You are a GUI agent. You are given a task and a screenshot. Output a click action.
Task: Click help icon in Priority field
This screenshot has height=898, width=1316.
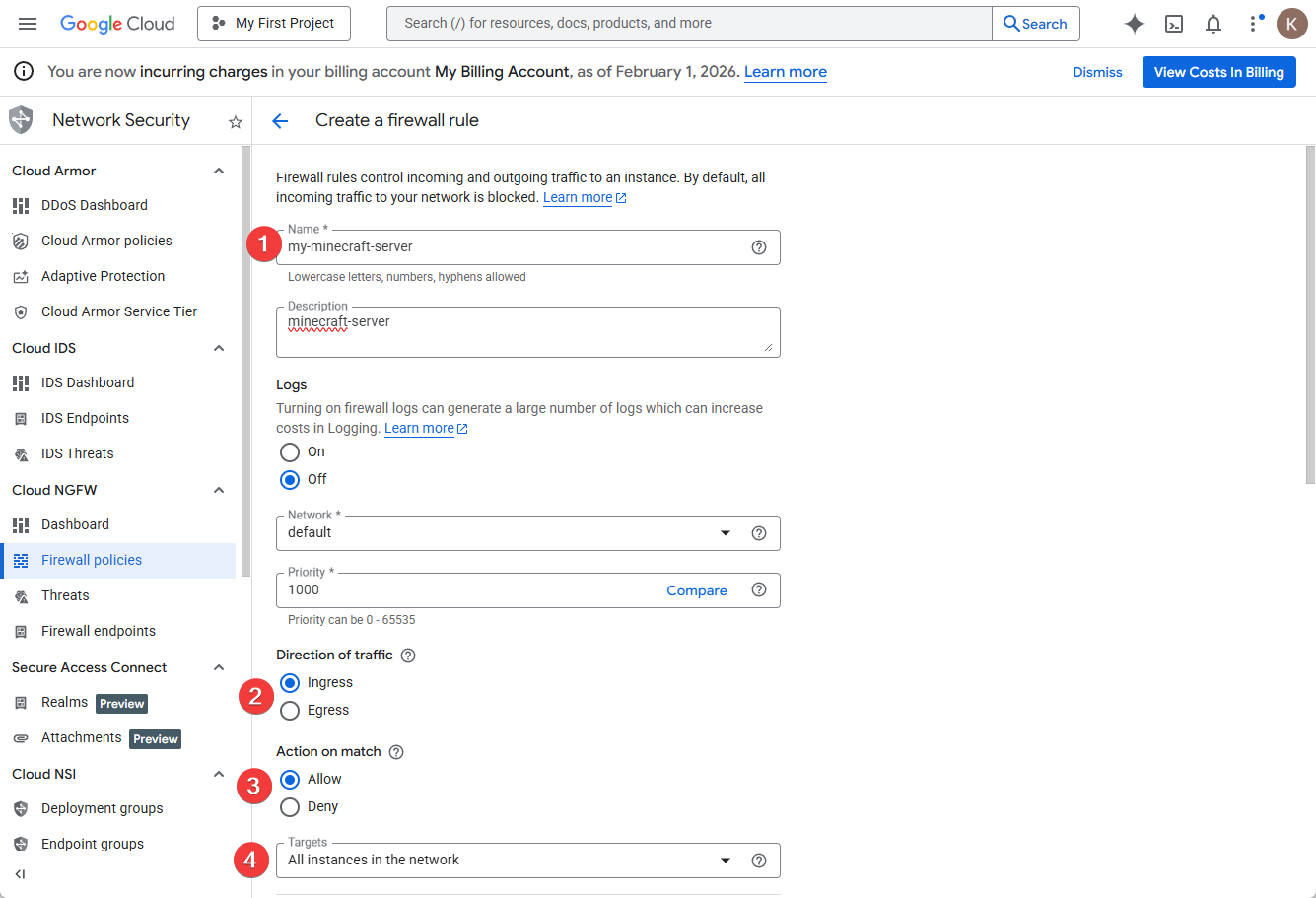point(759,590)
